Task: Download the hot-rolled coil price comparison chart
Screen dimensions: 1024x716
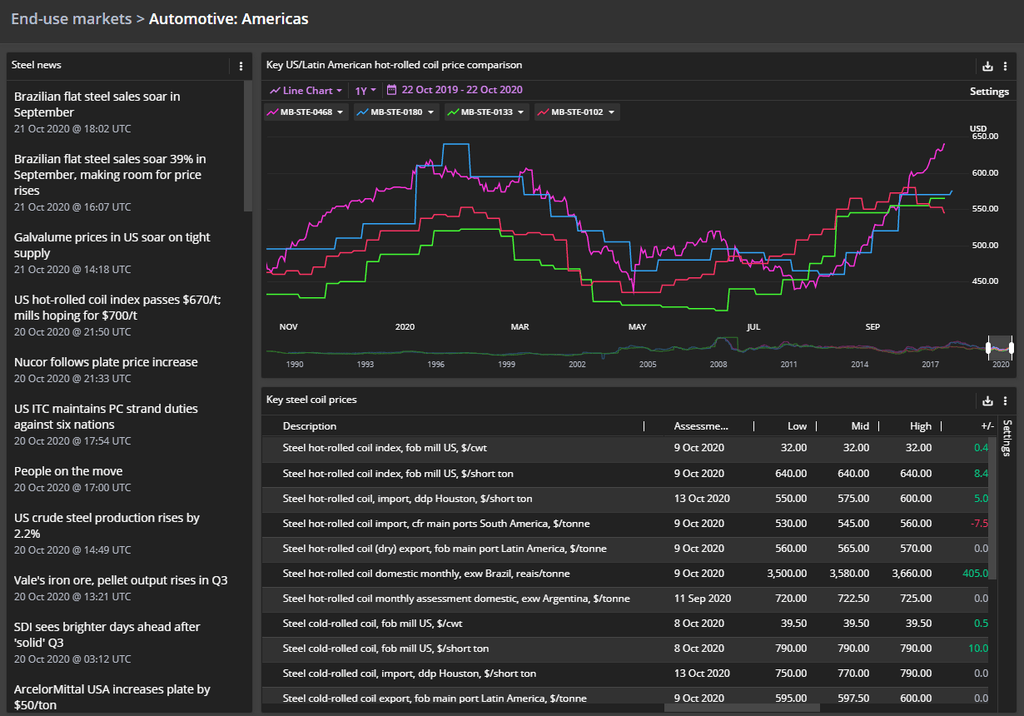Action: (988, 66)
